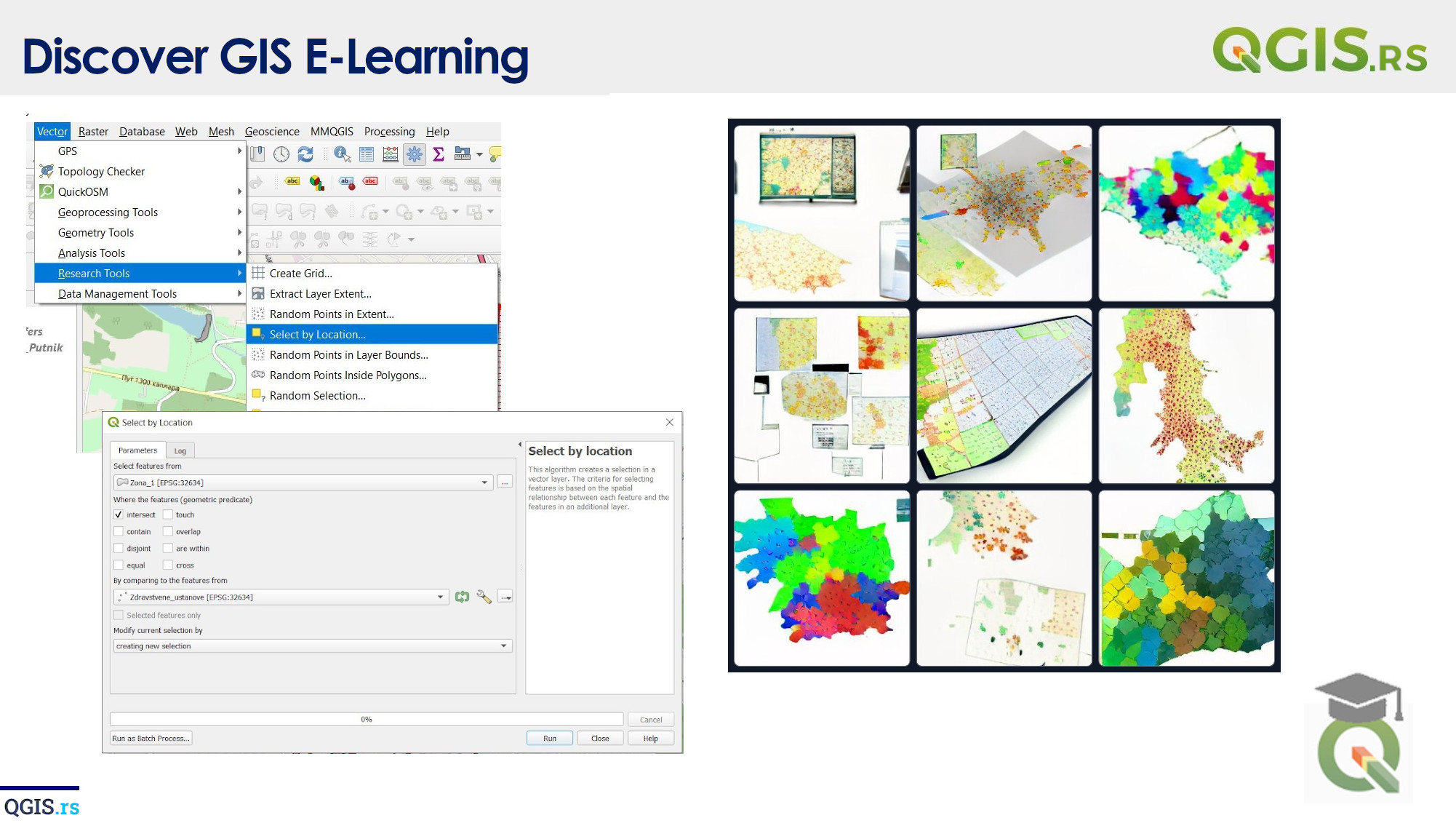
Task: Open the Layer Diagram Options icon
Action: tap(316, 182)
